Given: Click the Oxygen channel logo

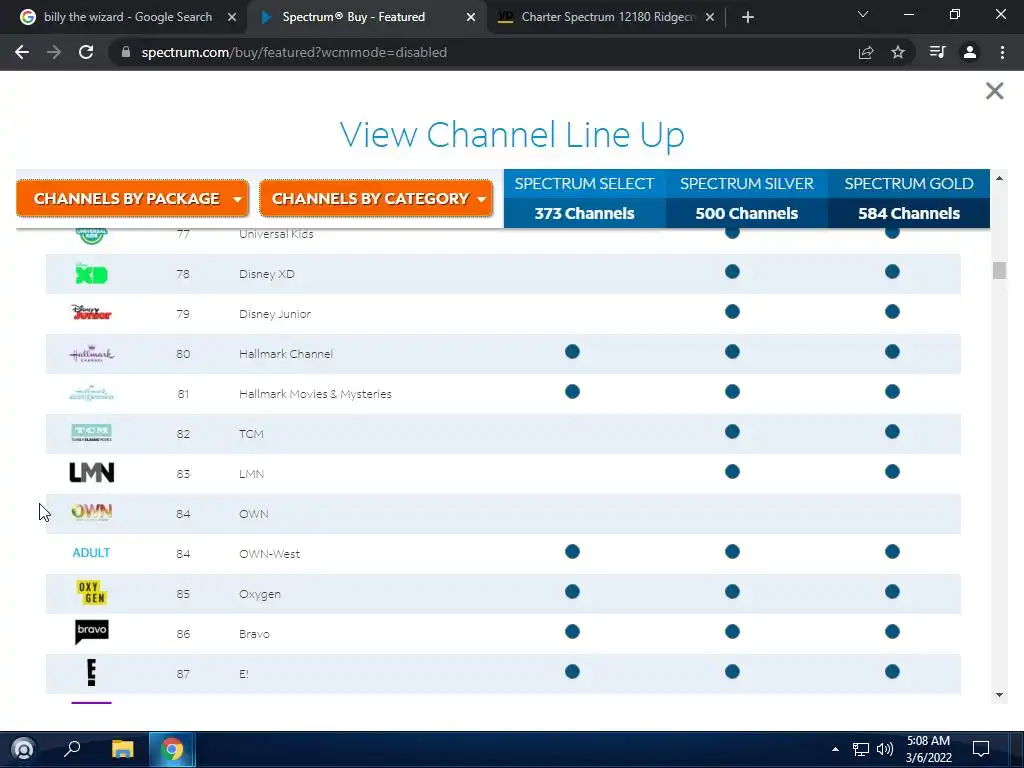Looking at the screenshot, I should pos(91,592).
